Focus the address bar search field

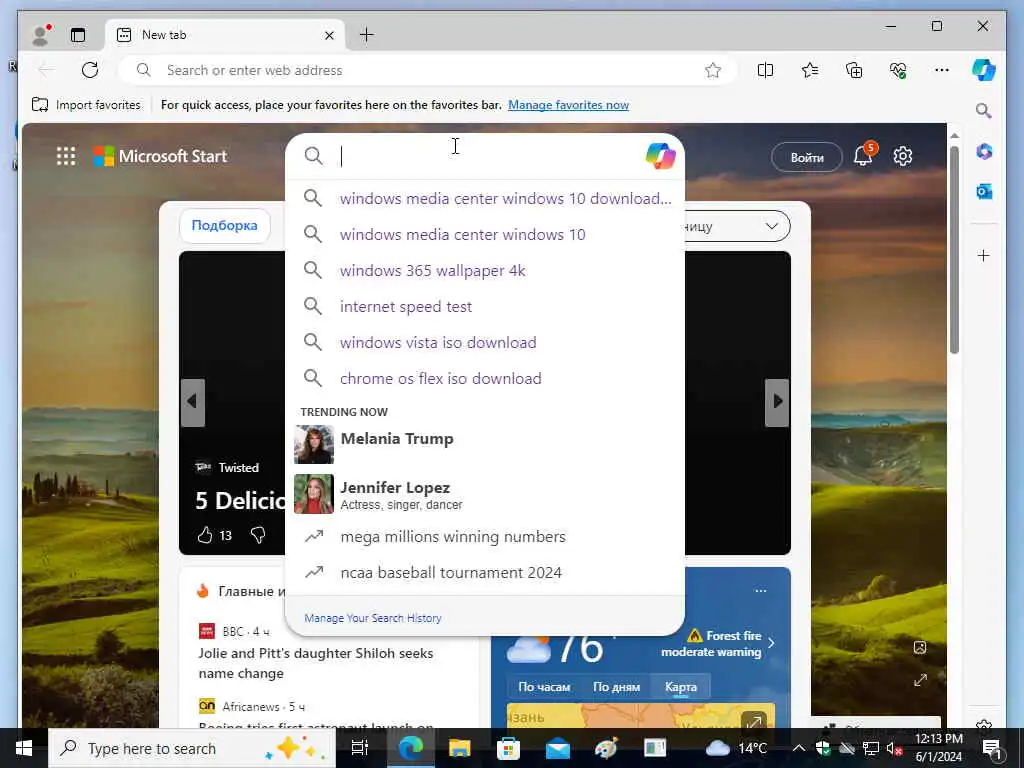coord(428,70)
